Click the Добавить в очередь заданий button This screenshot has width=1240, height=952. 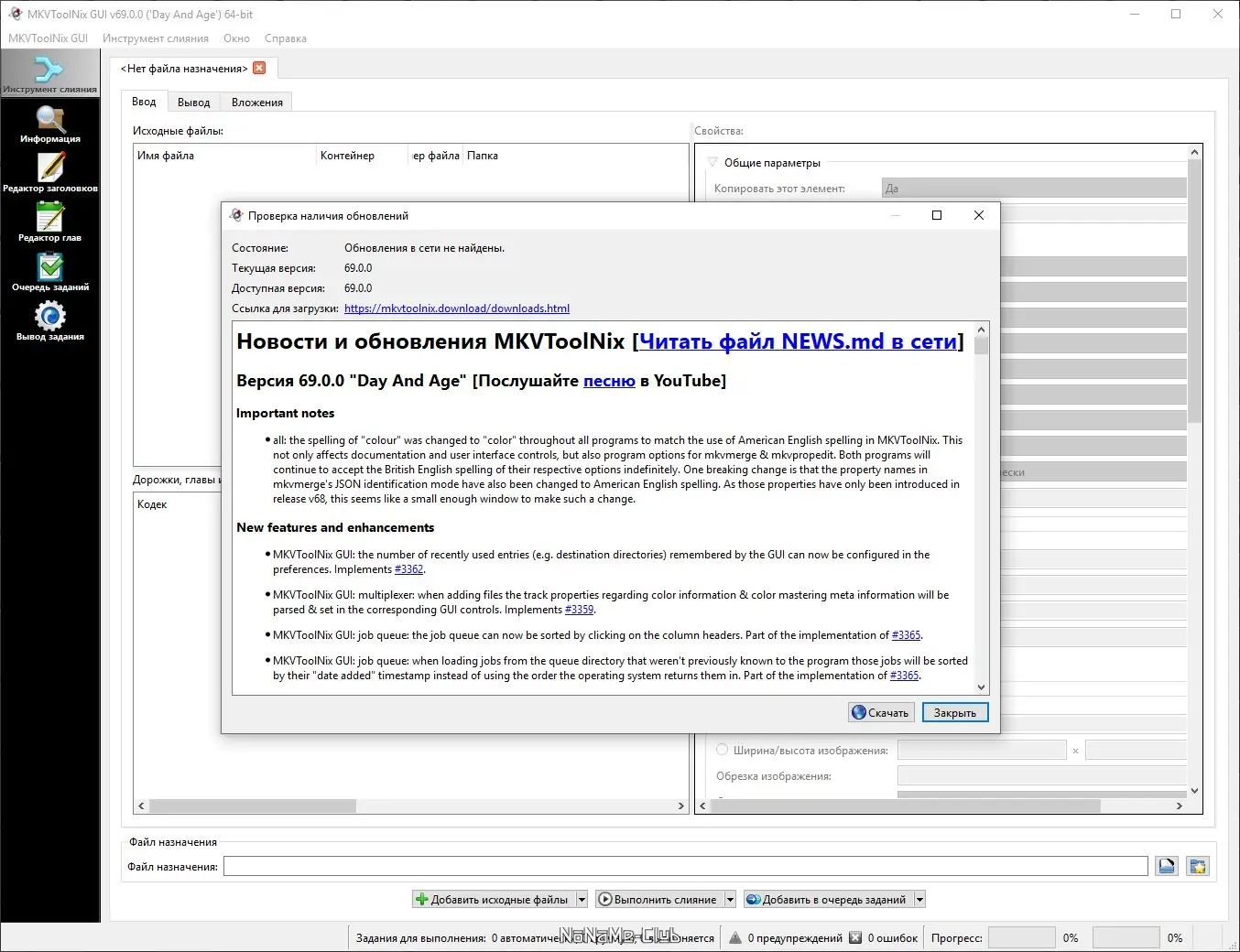click(x=828, y=900)
